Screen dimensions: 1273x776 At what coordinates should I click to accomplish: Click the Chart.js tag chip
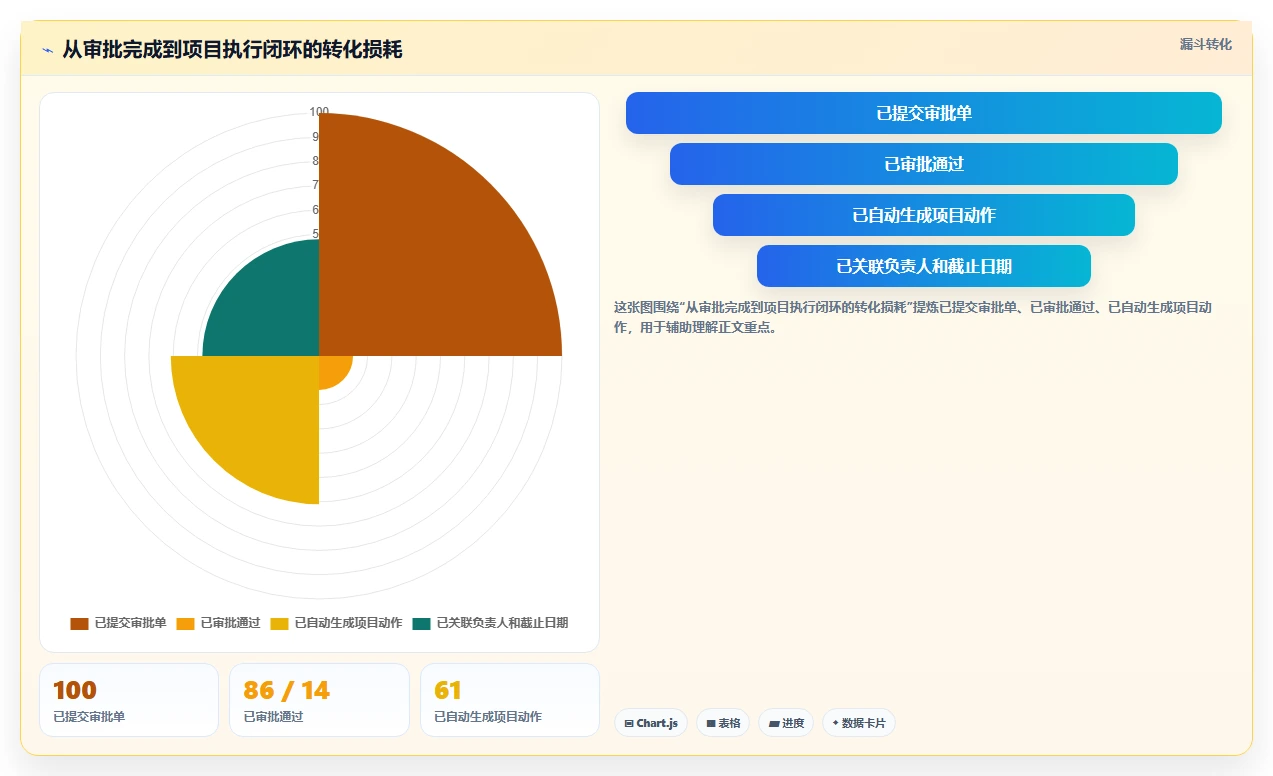click(x=651, y=723)
